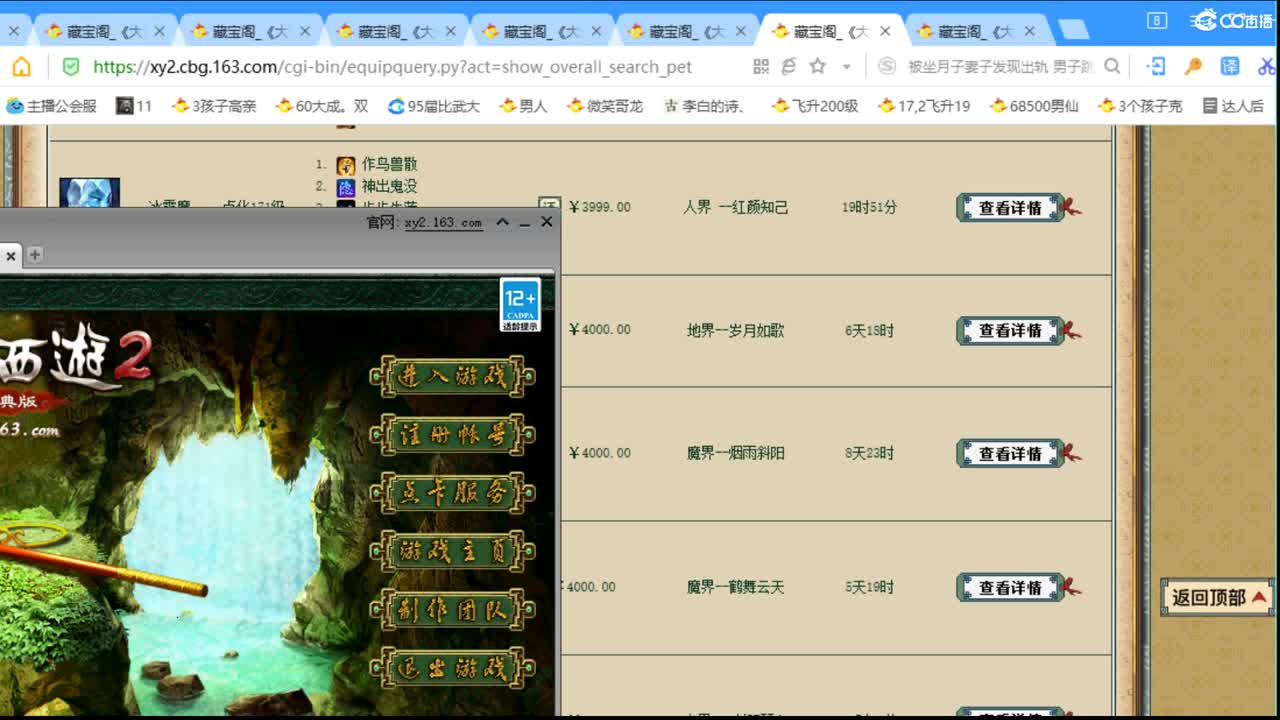The image size is (1280, 720).
Task: Open the QR code grid icon
Action: tap(761, 67)
